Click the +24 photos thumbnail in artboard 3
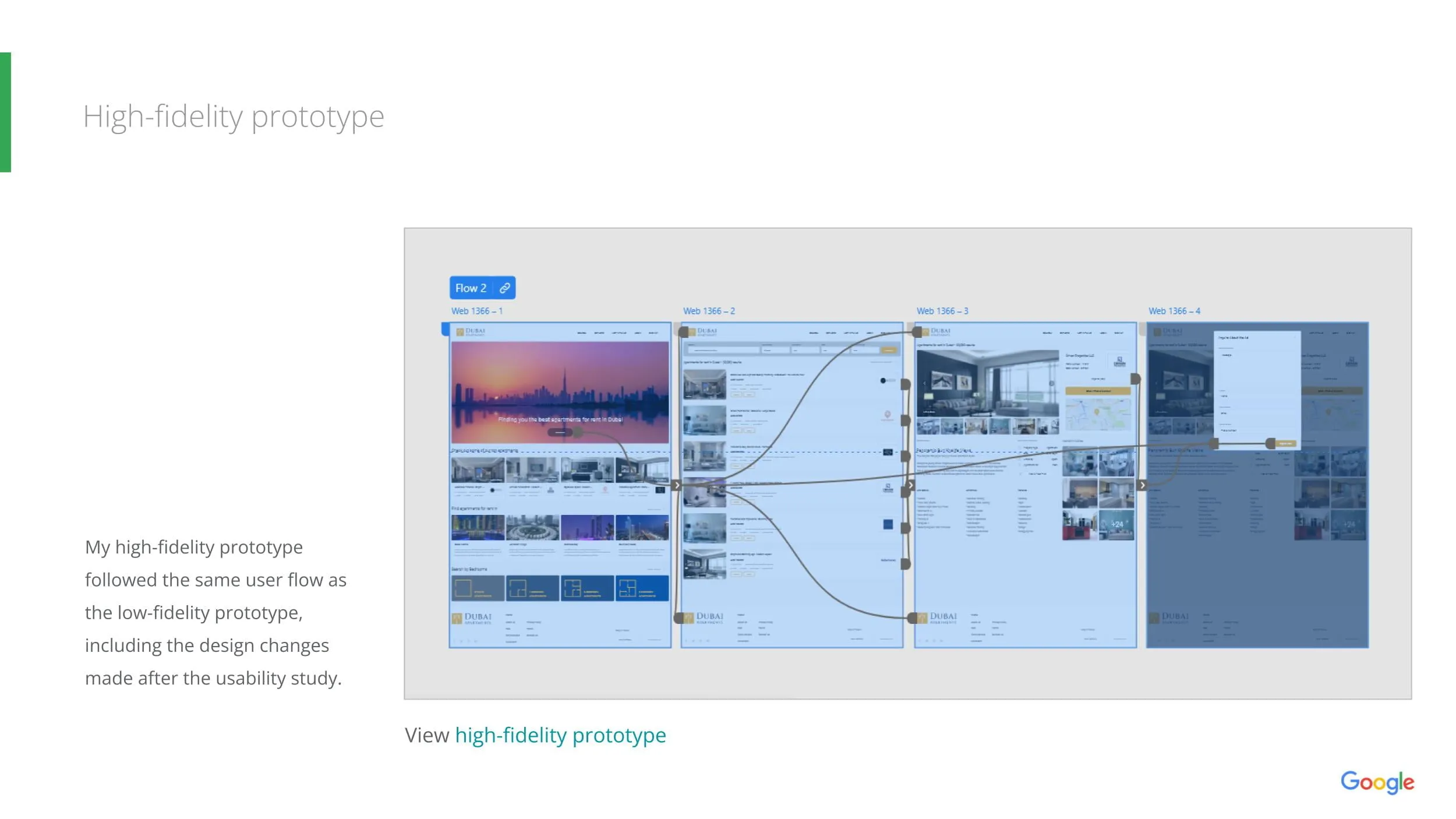This screenshot has width=1456, height=819. pyautogui.click(x=1116, y=524)
